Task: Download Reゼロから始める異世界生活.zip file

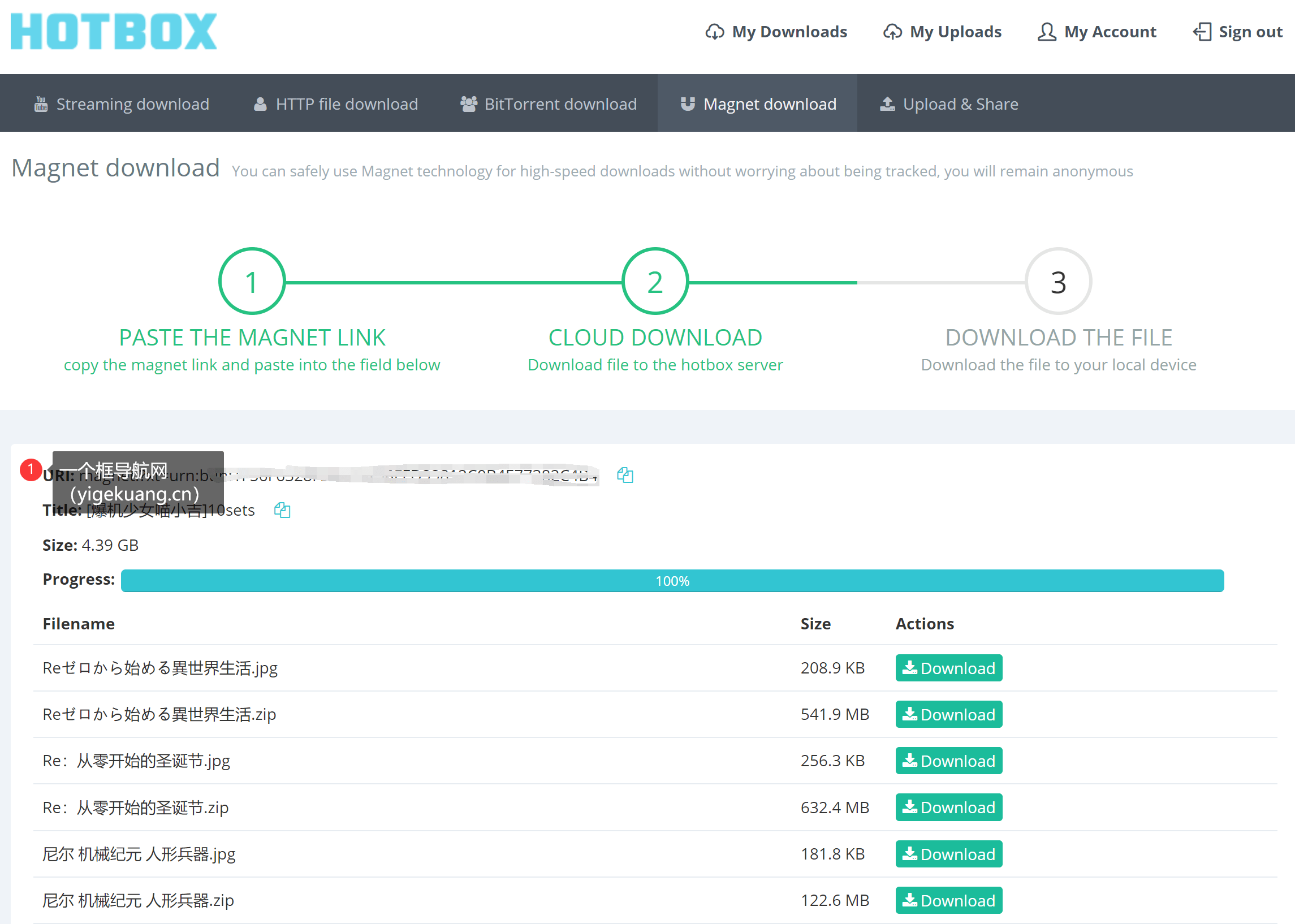Action: click(x=948, y=715)
